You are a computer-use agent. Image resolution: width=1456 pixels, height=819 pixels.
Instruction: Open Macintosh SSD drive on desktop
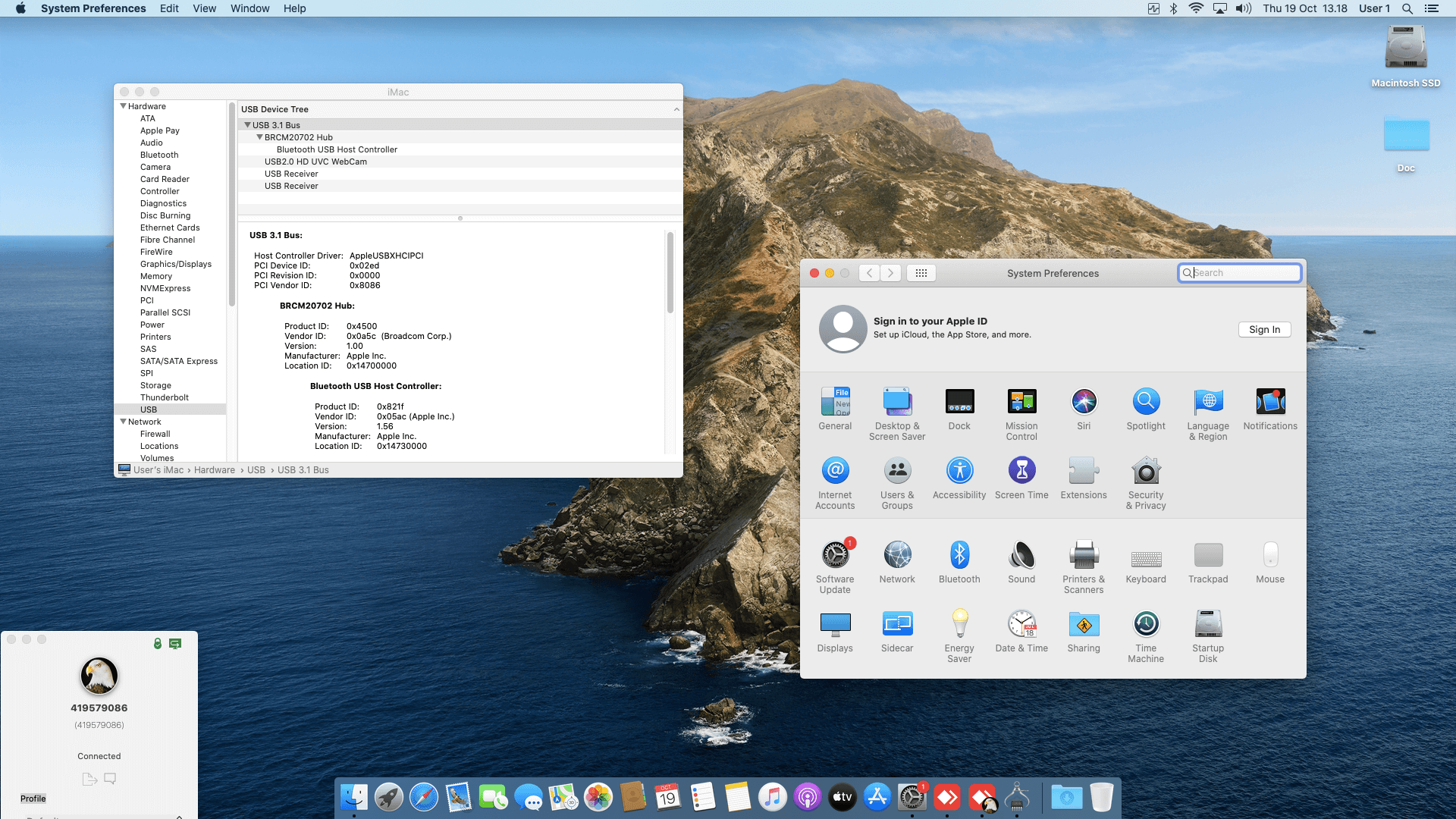(1405, 56)
